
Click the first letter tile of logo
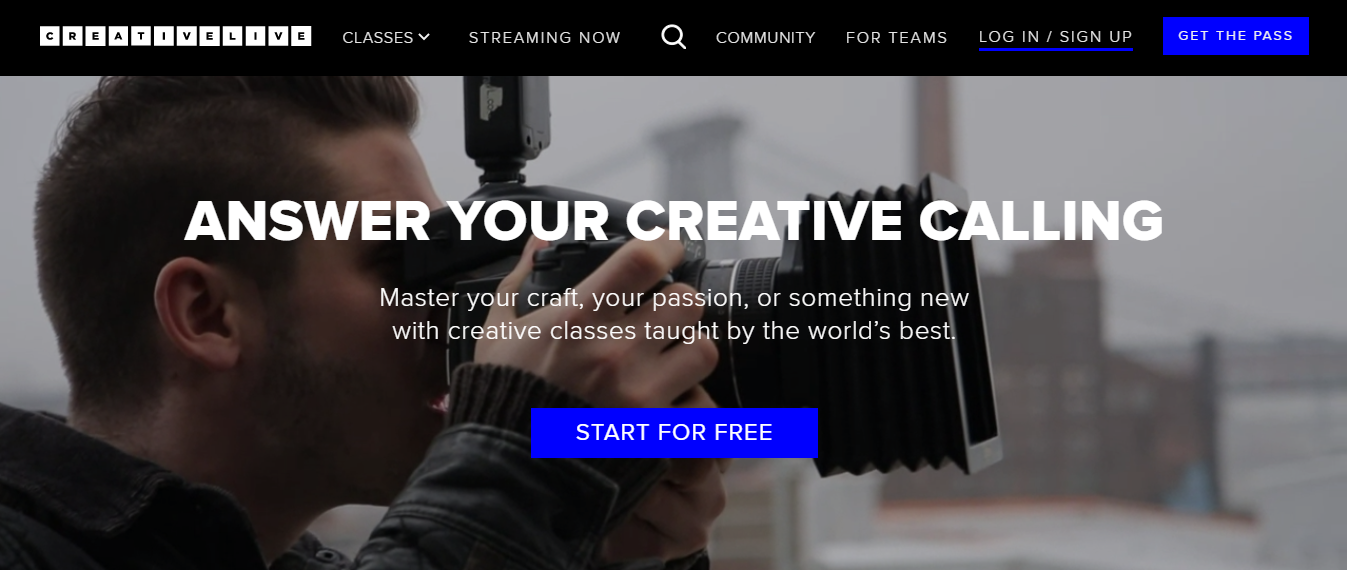(x=49, y=37)
